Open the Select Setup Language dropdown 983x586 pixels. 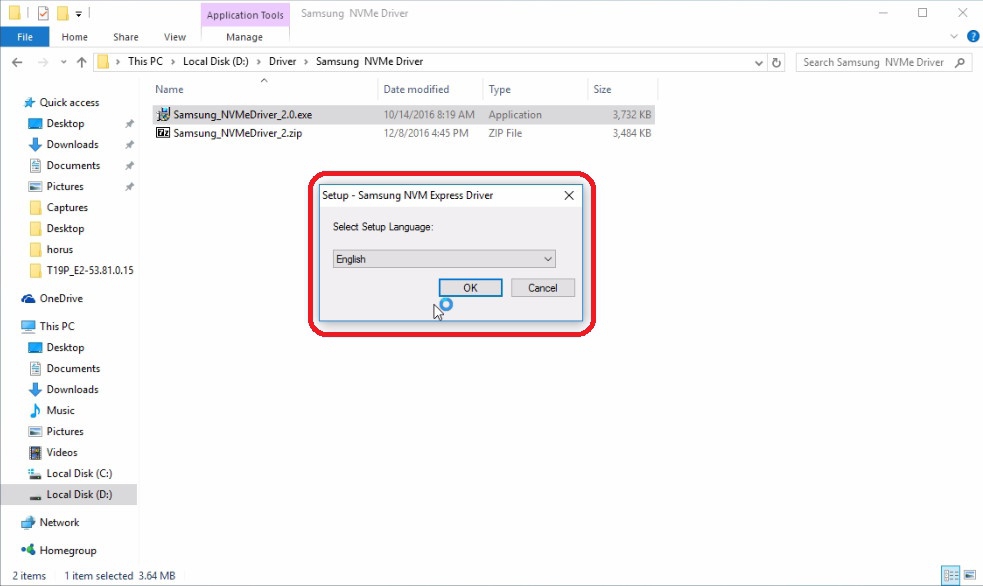(x=444, y=259)
